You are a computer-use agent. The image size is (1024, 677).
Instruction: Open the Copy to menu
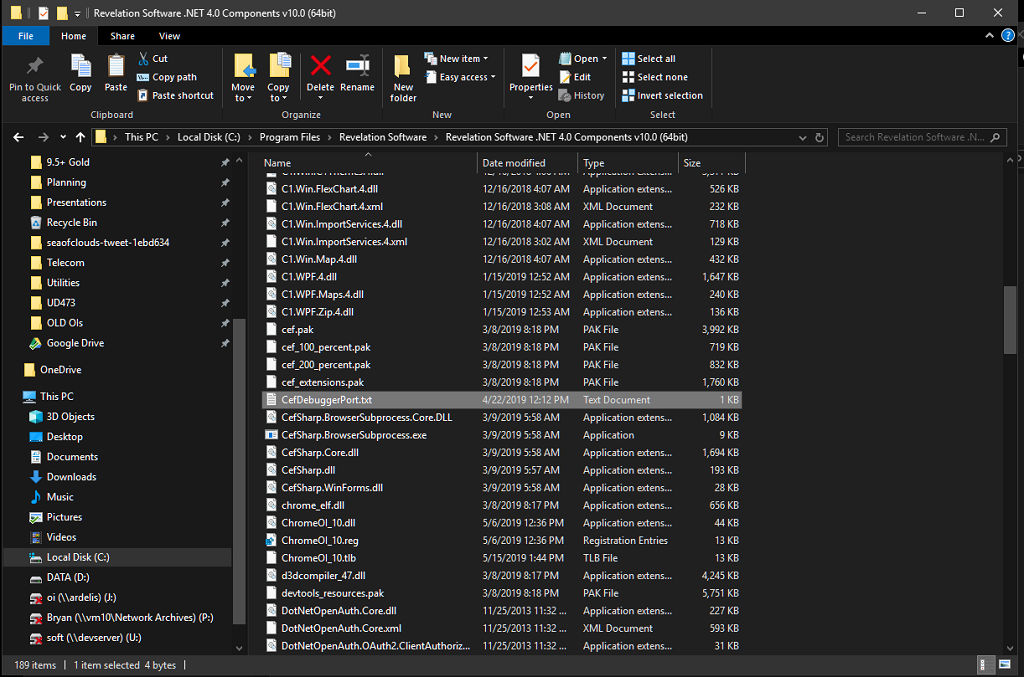click(x=278, y=78)
